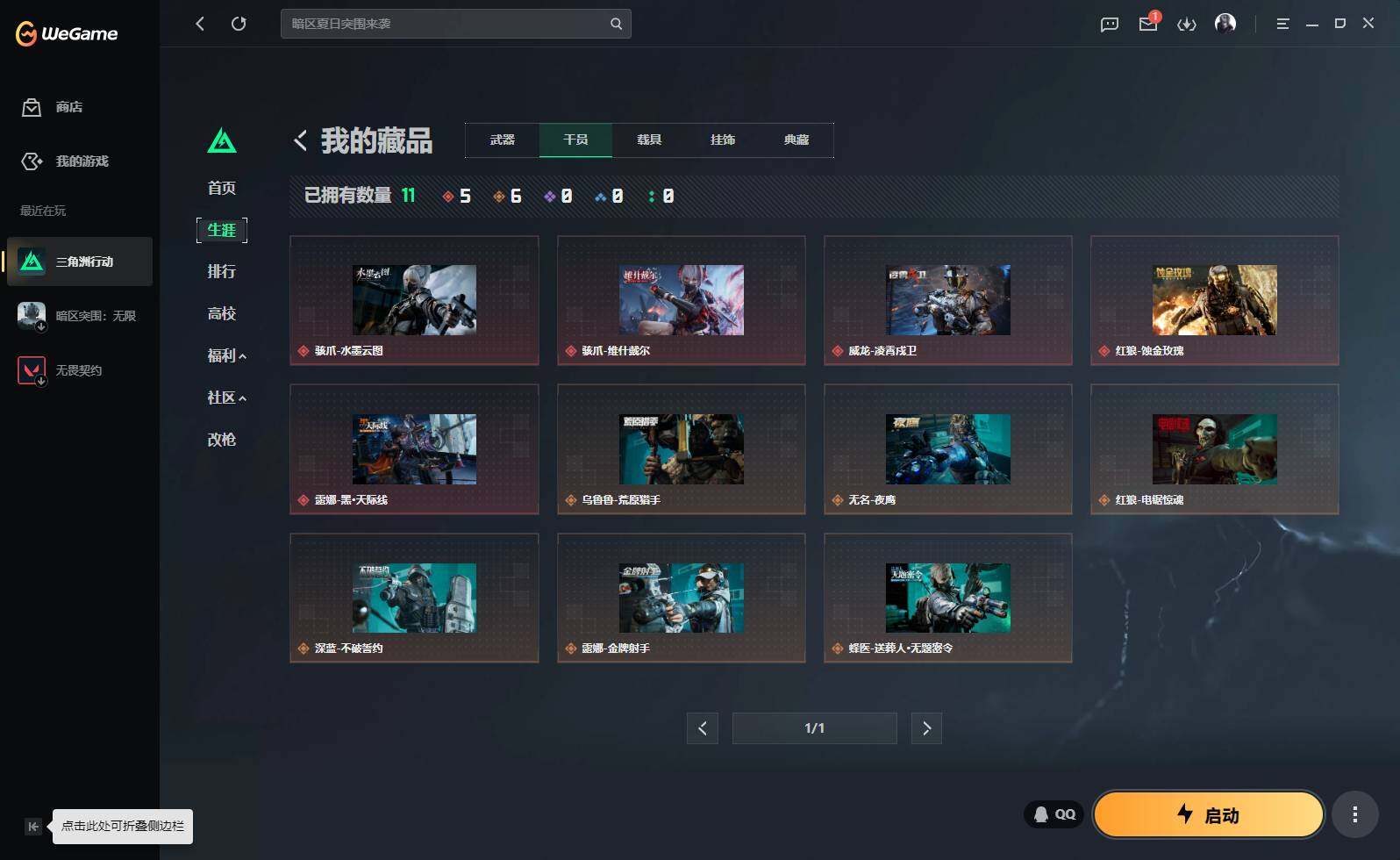Open the 威龙-凌霄戍卫 skin card
Screen dimensions: 1400x860
coord(948,300)
